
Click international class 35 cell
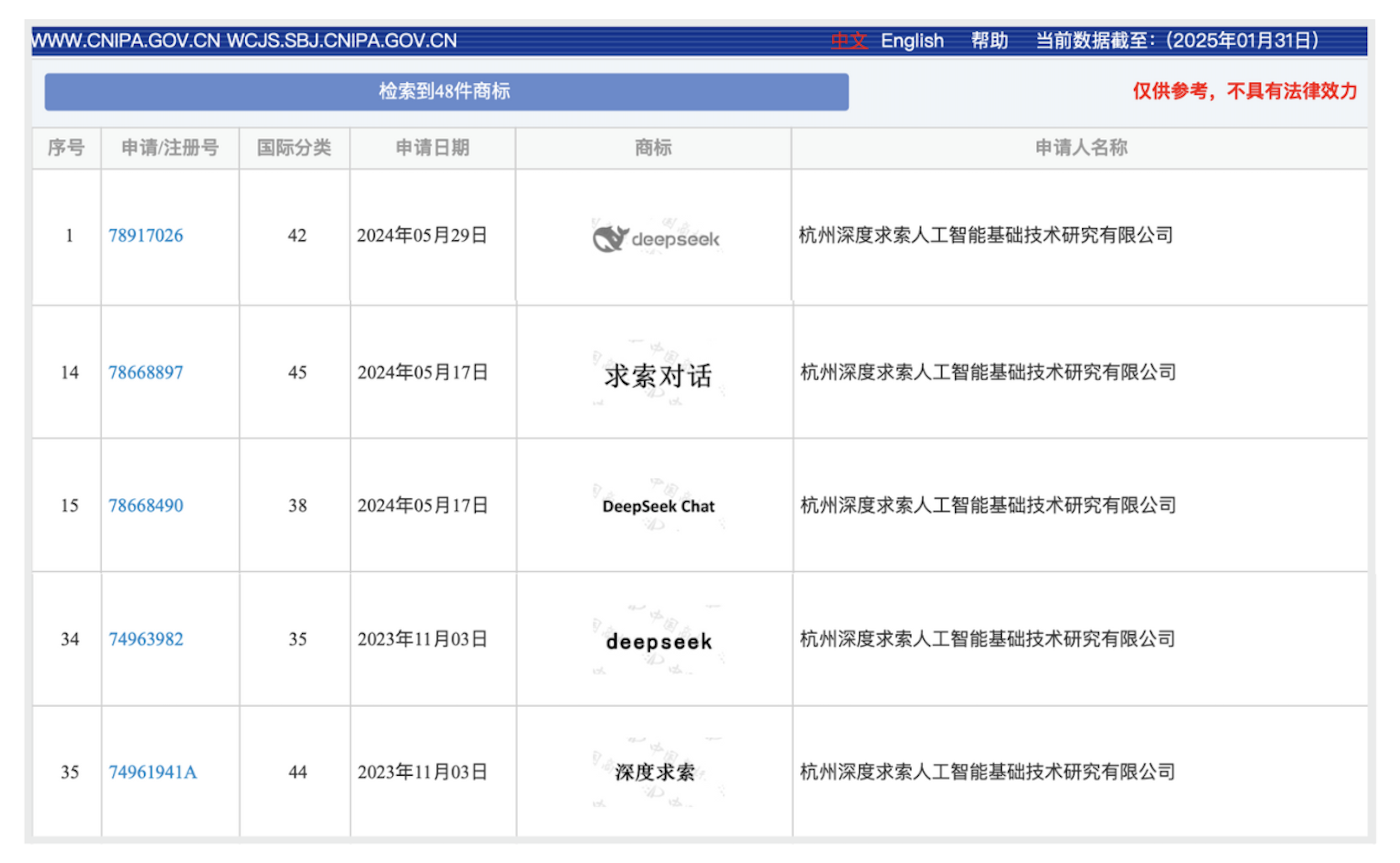click(297, 639)
